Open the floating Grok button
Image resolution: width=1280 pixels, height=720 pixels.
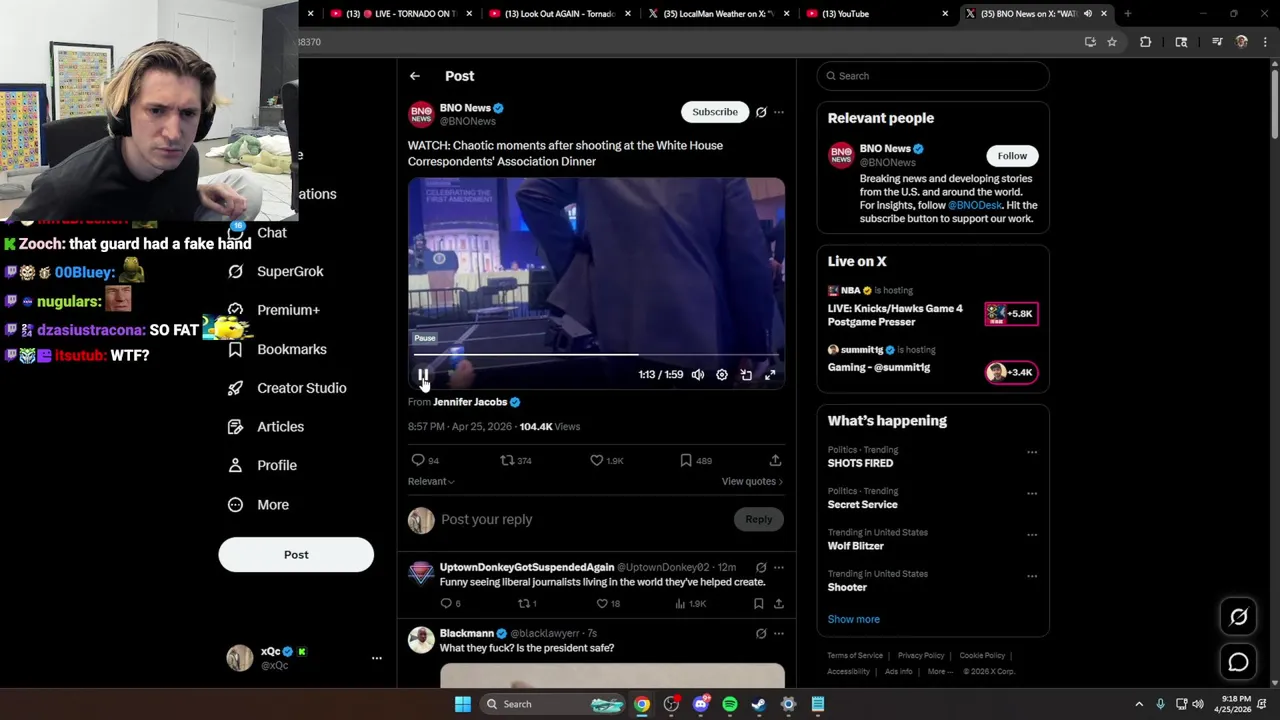click(x=1238, y=617)
